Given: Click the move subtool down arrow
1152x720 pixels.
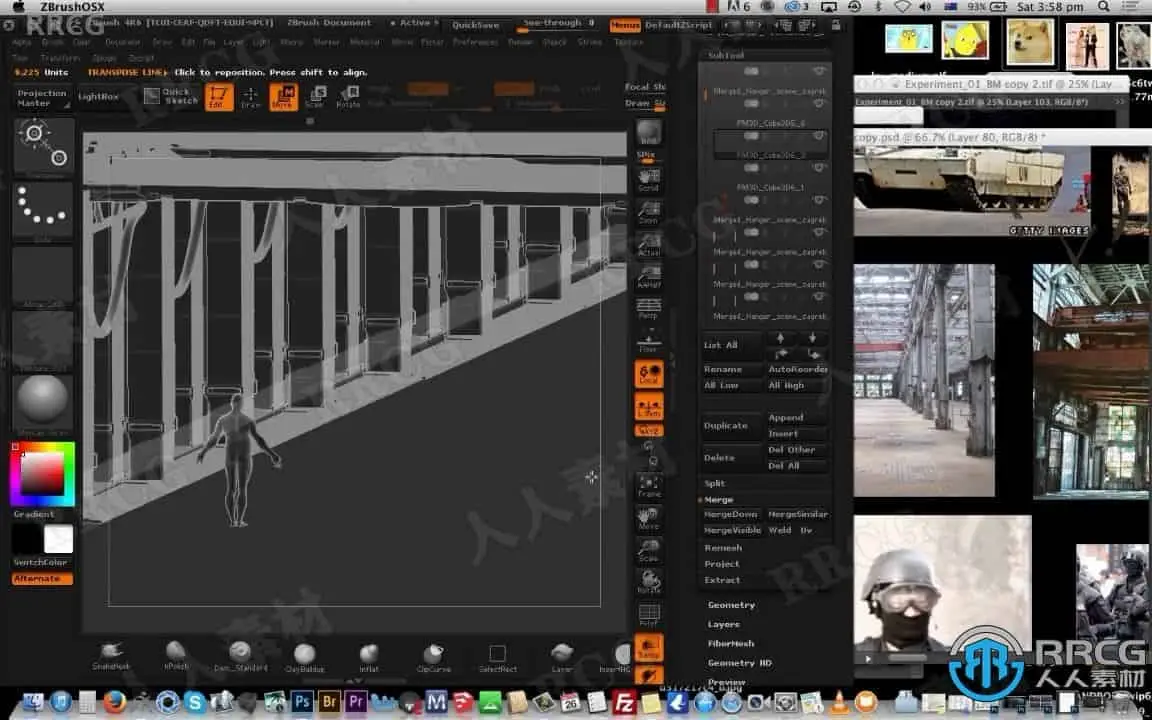Looking at the screenshot, I should (812, 338).
